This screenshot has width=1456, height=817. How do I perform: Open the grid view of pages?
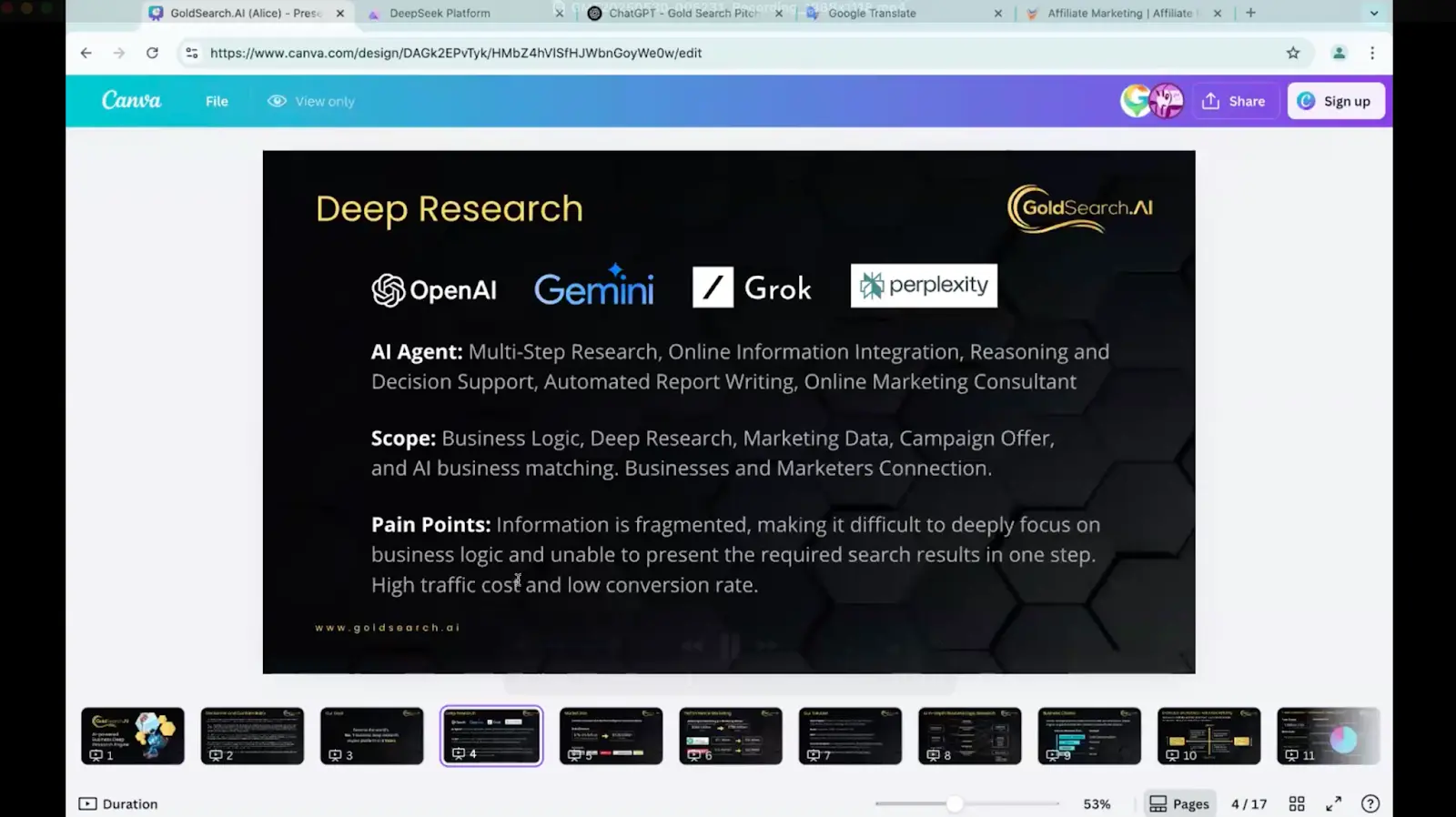pos(1297,803)
